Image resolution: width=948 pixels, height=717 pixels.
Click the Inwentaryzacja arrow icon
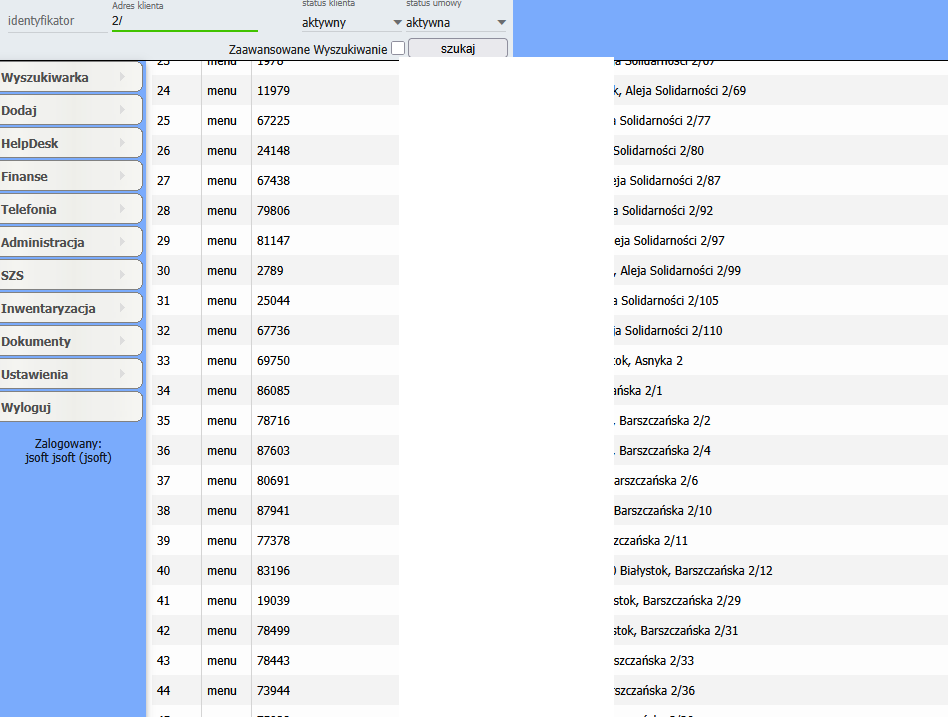point(122,309)
